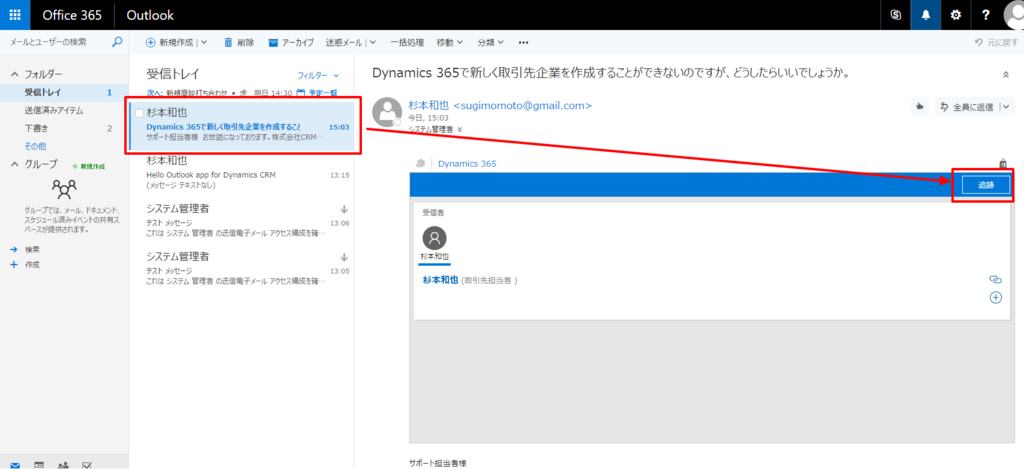This screenshot has width=1024, height=469.
Task: Click the Dynamics 365 add-in link
Action: click(468, 163)
